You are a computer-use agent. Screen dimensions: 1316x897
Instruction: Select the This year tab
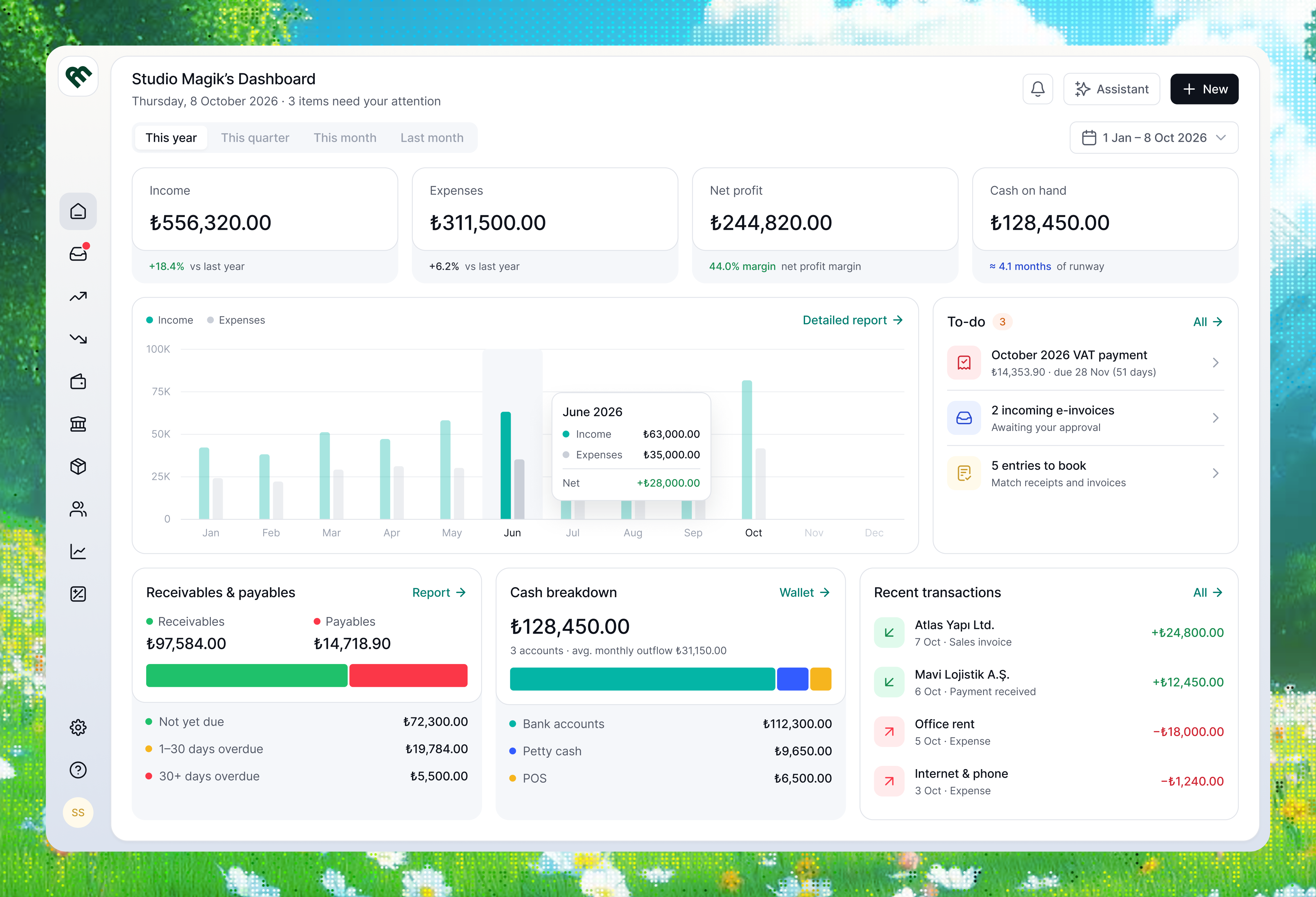coord(171,138)
